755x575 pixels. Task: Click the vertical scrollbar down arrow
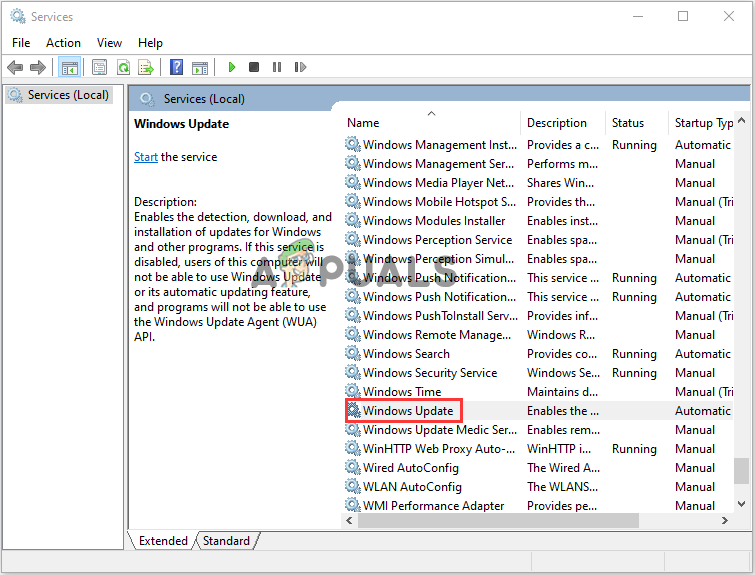(742, 504)
